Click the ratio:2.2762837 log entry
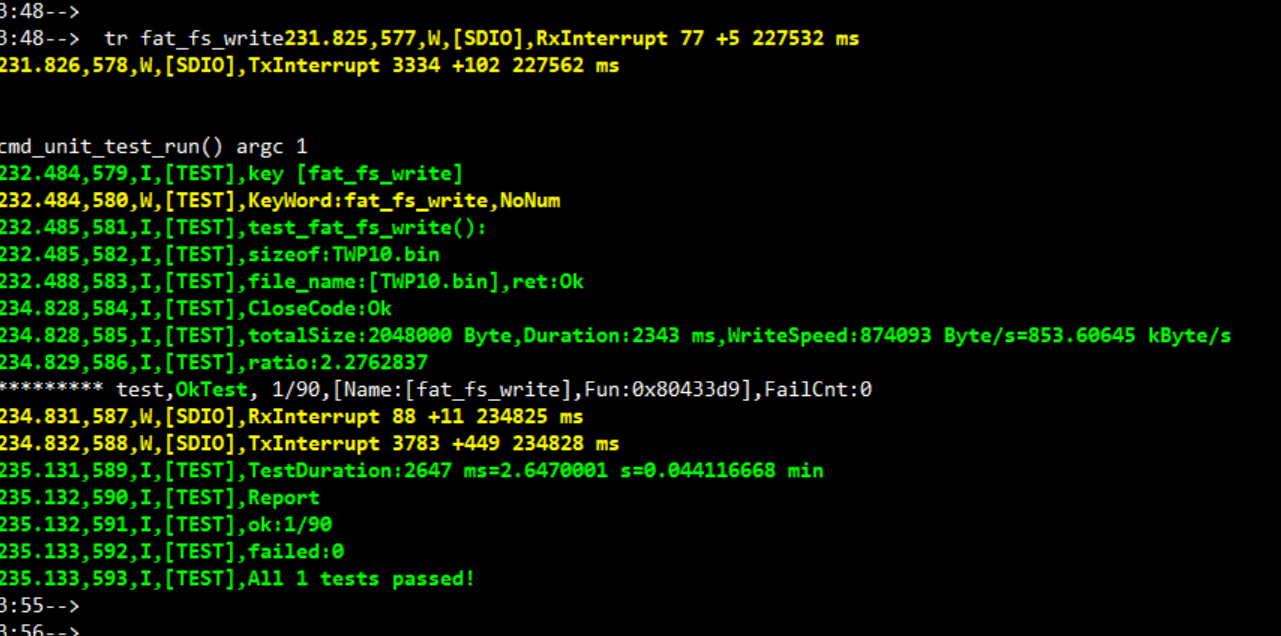Image resolution: width=1281 pixels, height=636 pixels. (214, 363)
